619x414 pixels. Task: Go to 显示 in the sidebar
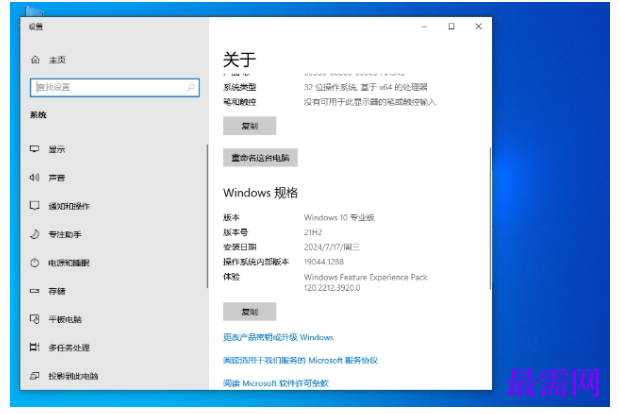coord(57,149)
